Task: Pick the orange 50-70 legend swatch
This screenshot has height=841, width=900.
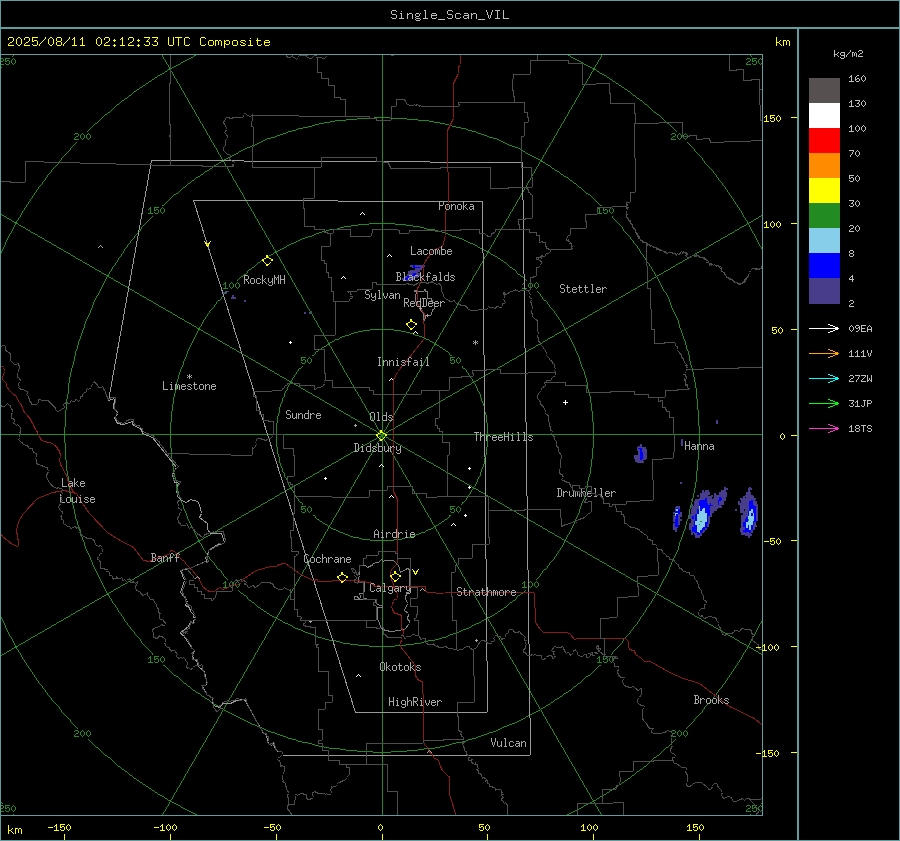Action: point(824,165)
